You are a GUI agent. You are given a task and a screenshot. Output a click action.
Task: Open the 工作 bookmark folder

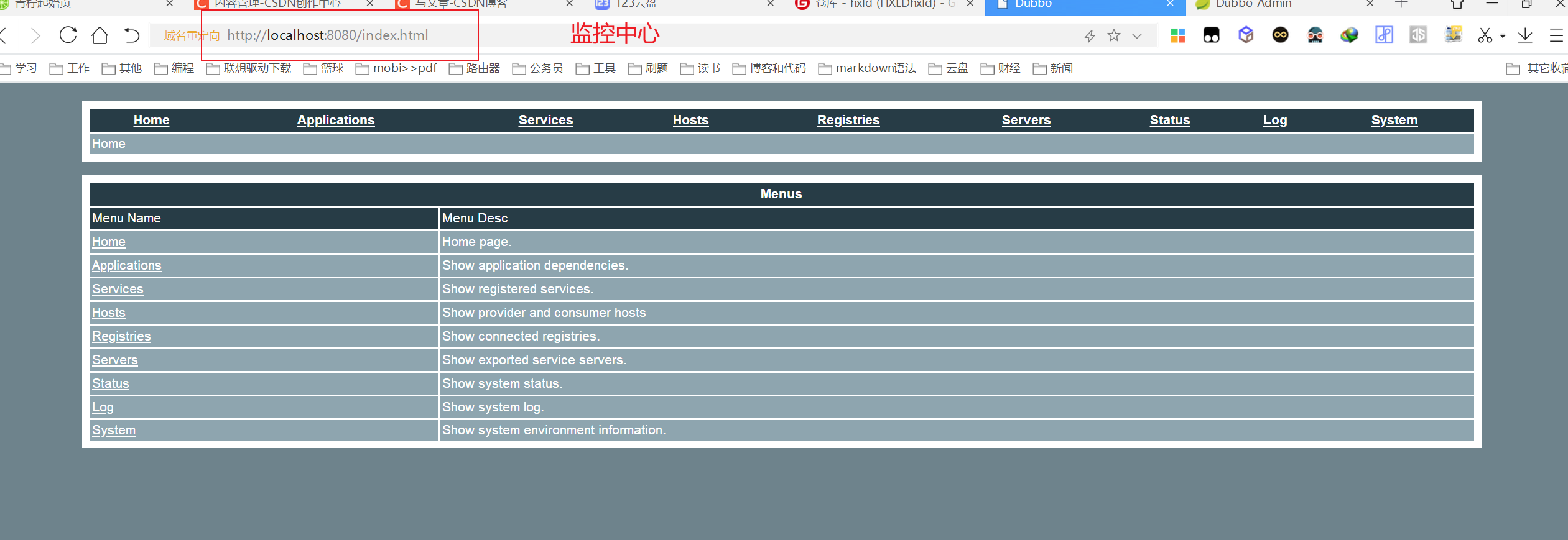point(70,68)
